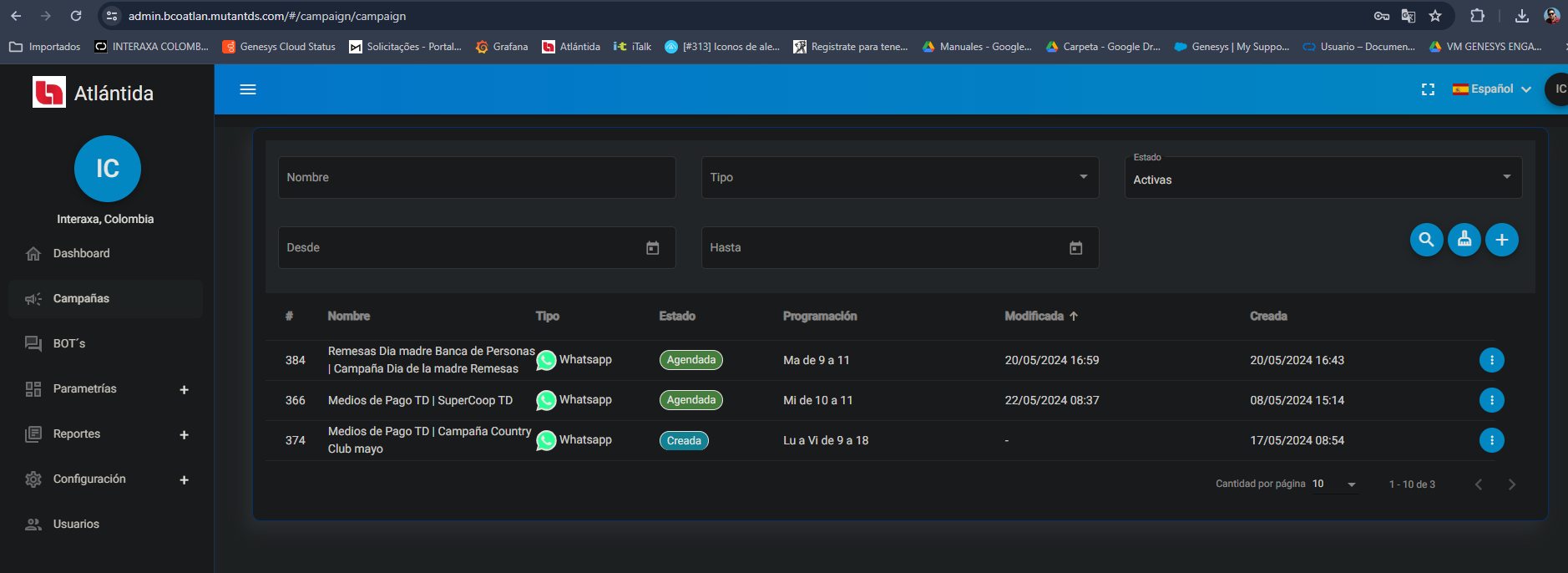Toggle the hamburger sidebar menu
The width and height of the screenshot is (1568, 573).
(x=248, y=89)
